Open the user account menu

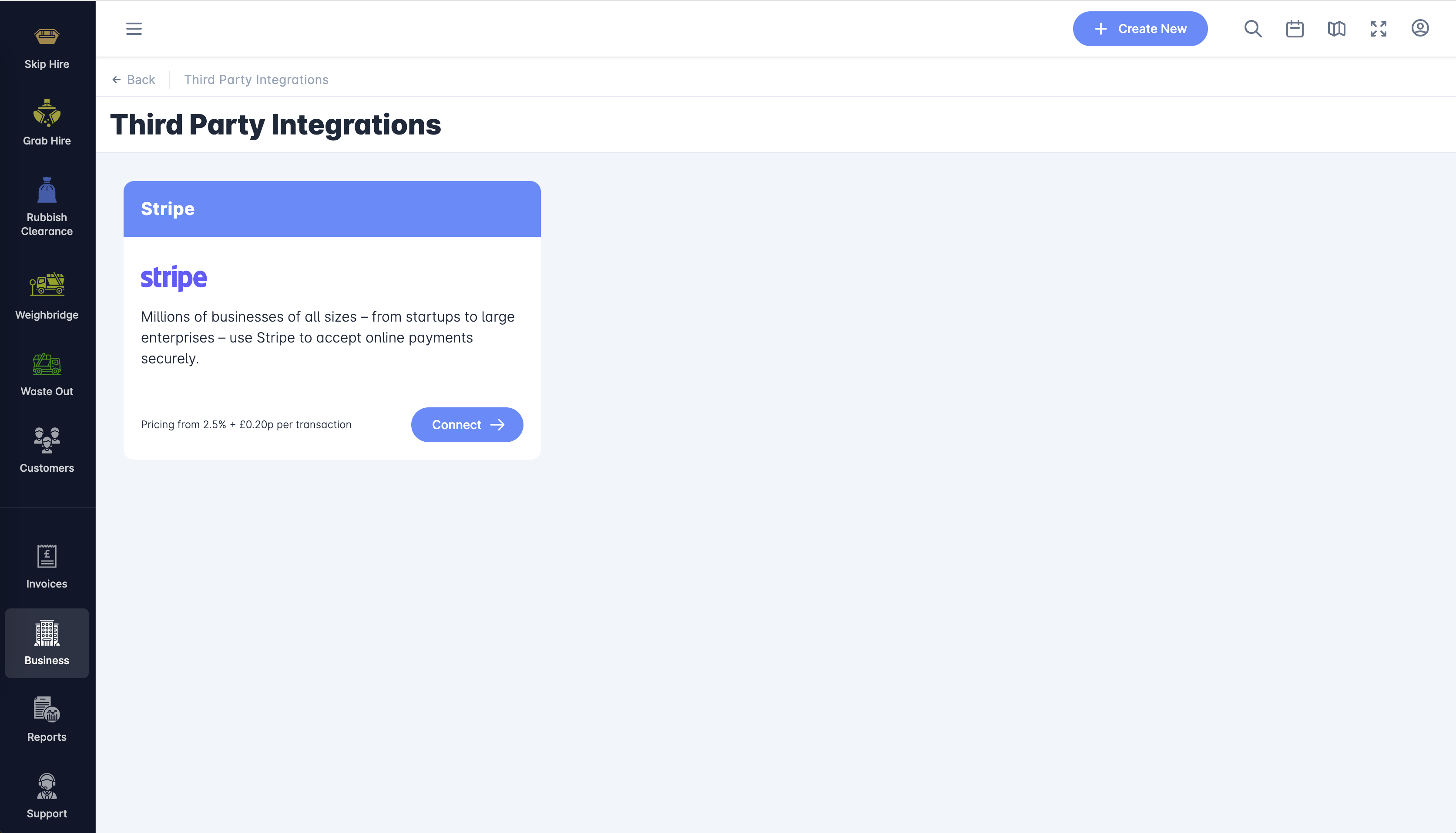[x=1420, y=29]
